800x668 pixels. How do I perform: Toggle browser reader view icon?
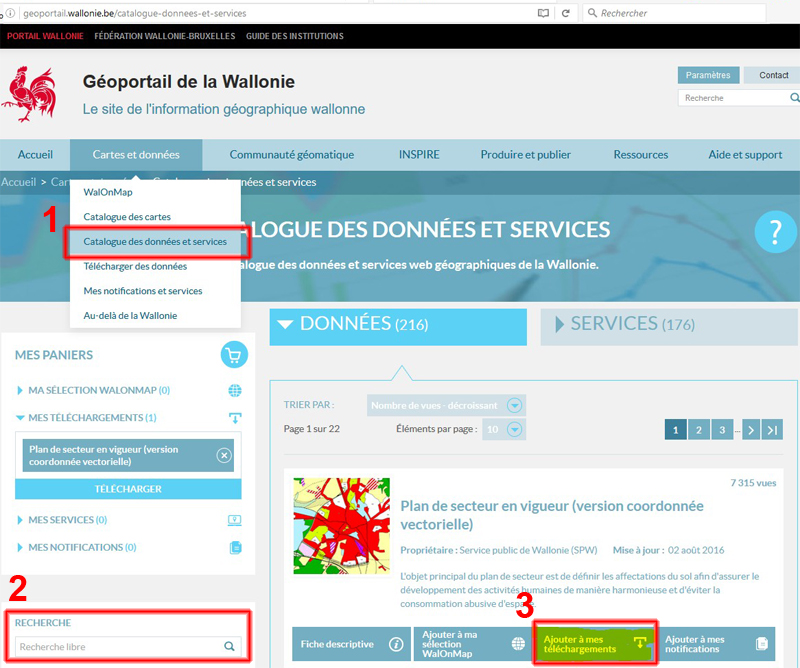(543, 13)
